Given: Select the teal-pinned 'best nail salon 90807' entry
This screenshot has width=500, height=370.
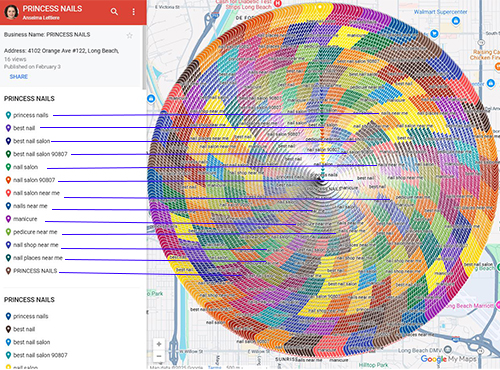Looking at the screenshot, I should (40, 355).
